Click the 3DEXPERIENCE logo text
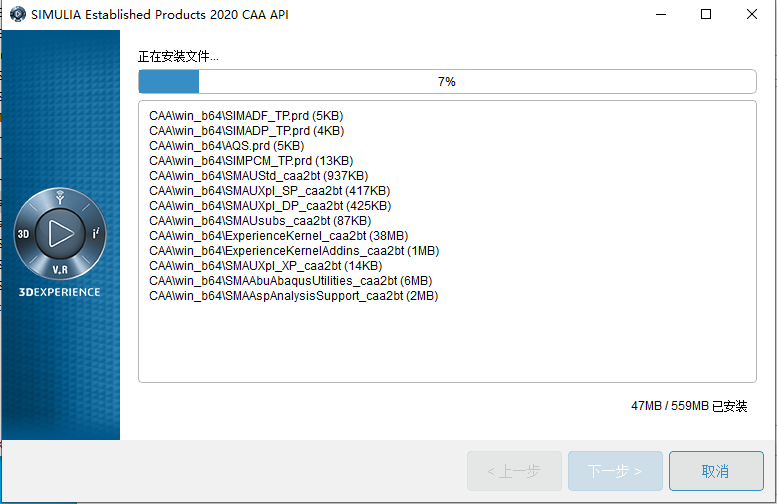The image size is (777, 504). pyautogui.click(x=59, y=292)
